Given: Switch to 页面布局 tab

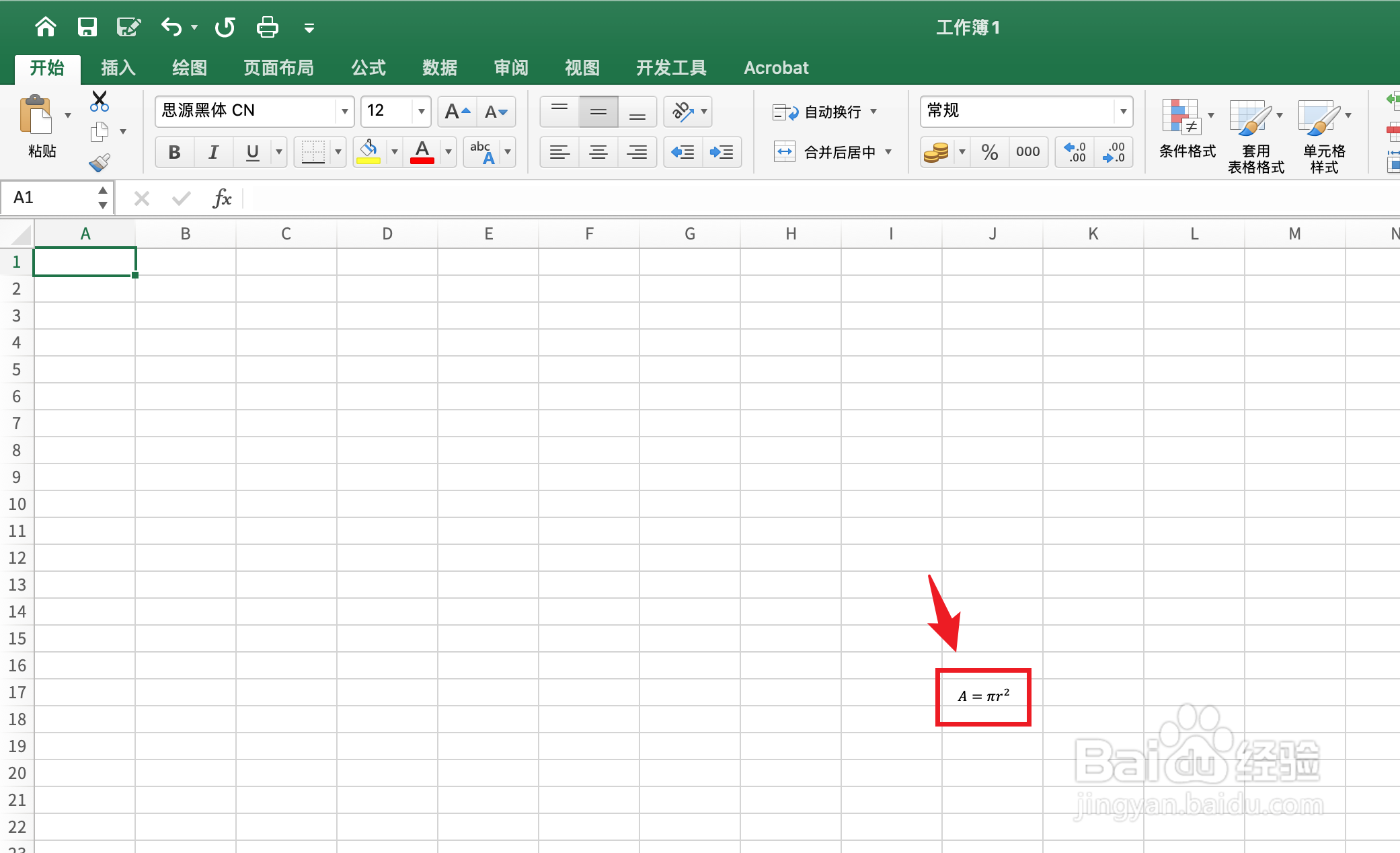Looking at the screenshot, I should (278, 68).
